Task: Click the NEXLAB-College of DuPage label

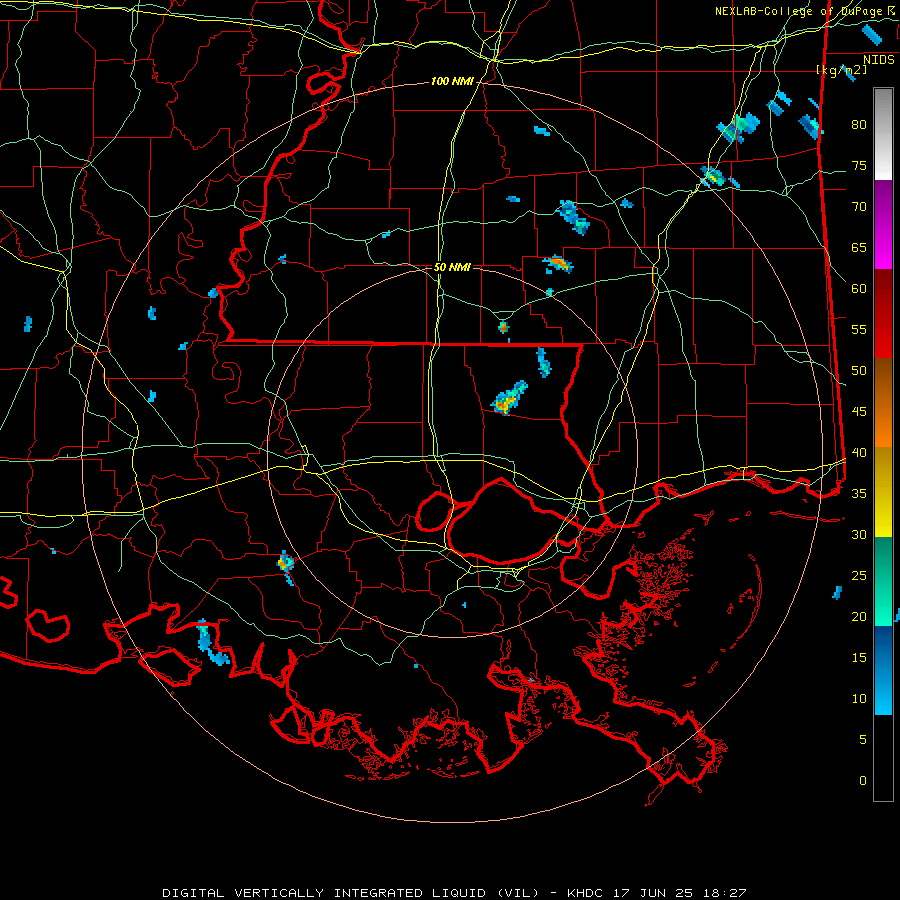Action: click(798, 11)
